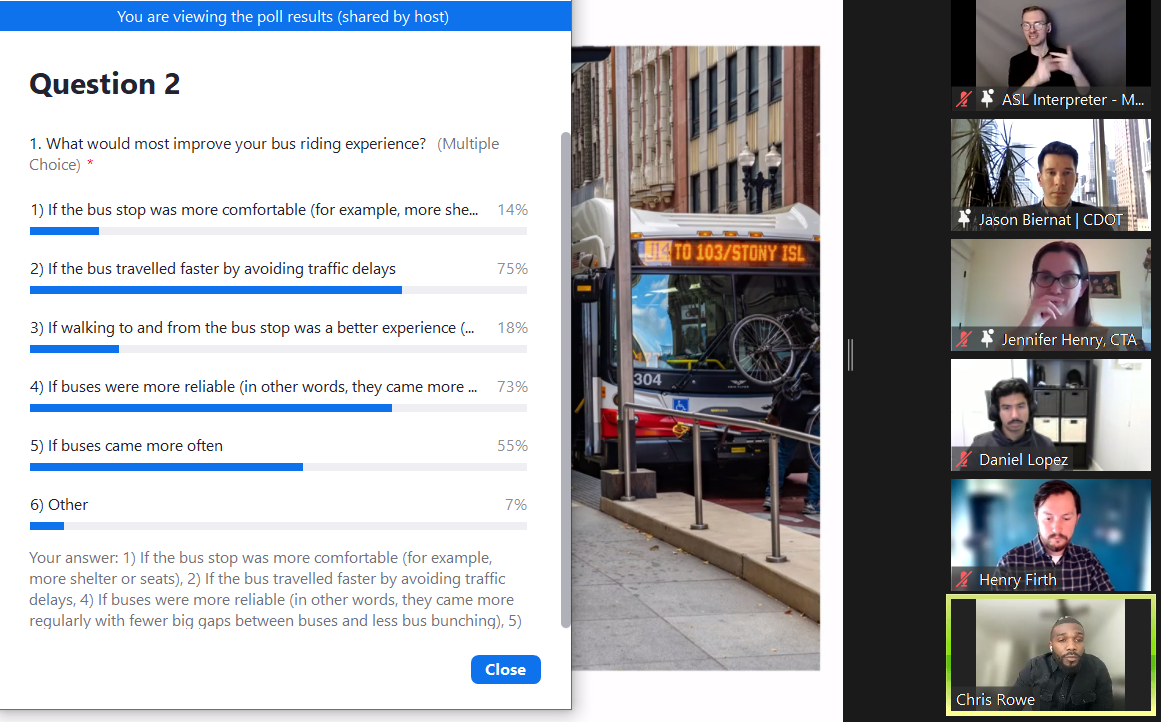Click the 75% traffic delays result bar
This screenshot has width=1161, height=722.
[278, 290]
